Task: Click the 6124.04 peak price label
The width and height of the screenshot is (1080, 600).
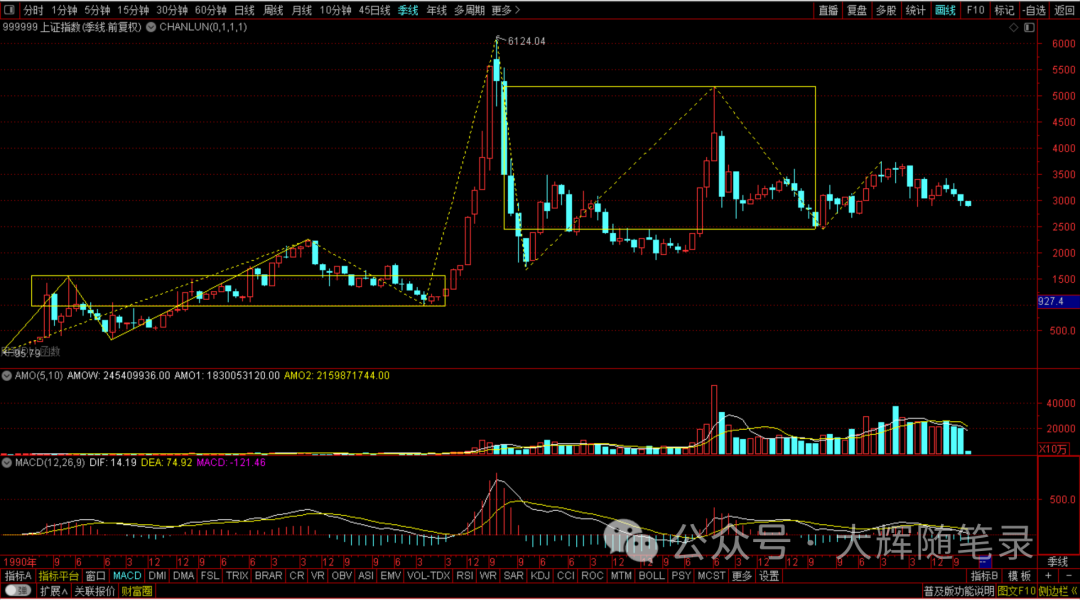Action: point(526,41)
